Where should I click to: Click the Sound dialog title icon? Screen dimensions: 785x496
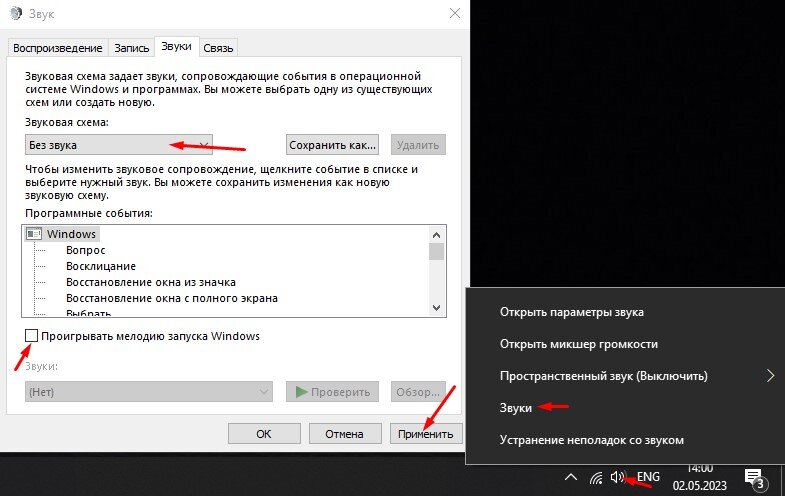pos(16,13)
